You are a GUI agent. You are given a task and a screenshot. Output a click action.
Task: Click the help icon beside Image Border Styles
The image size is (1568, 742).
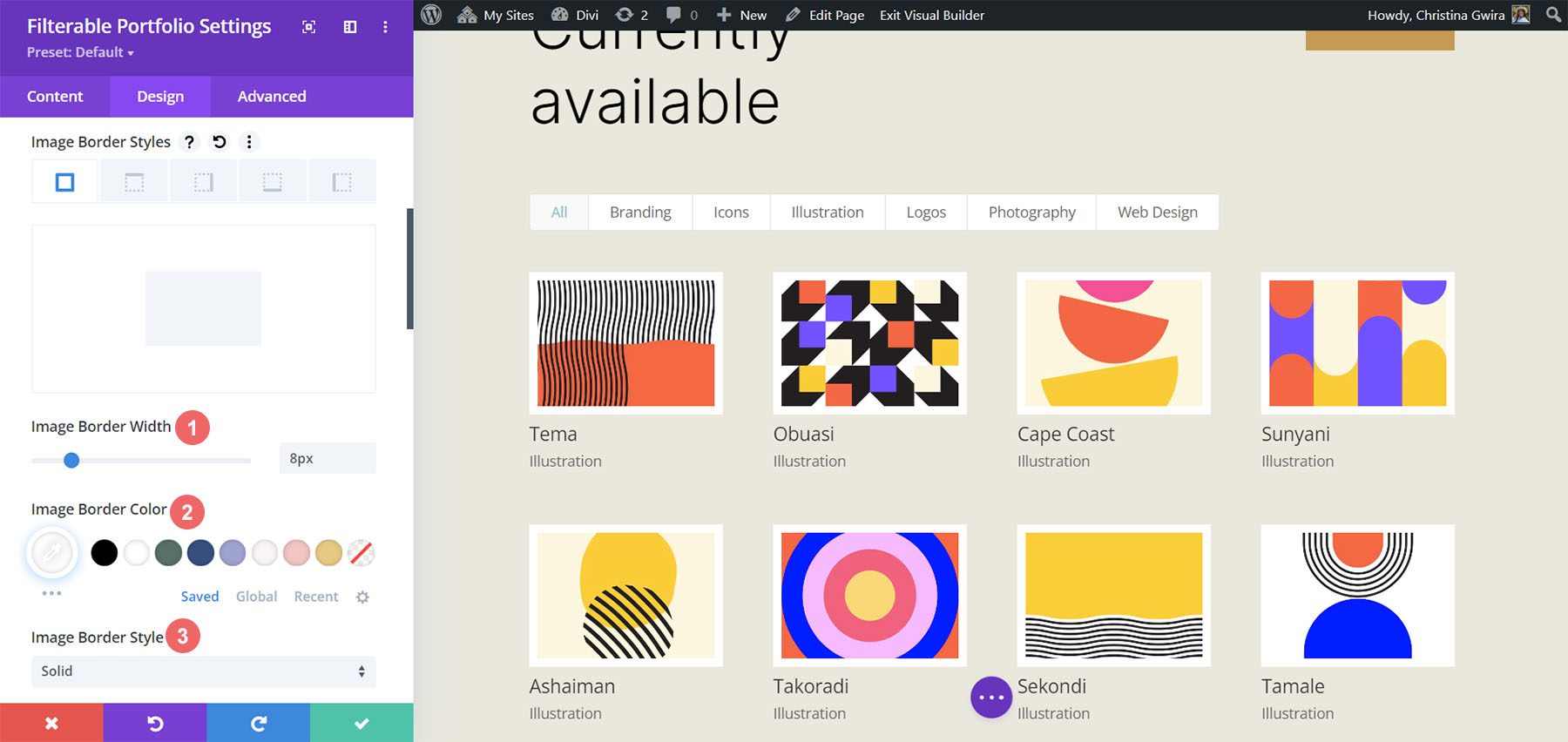tap(189, 142)
